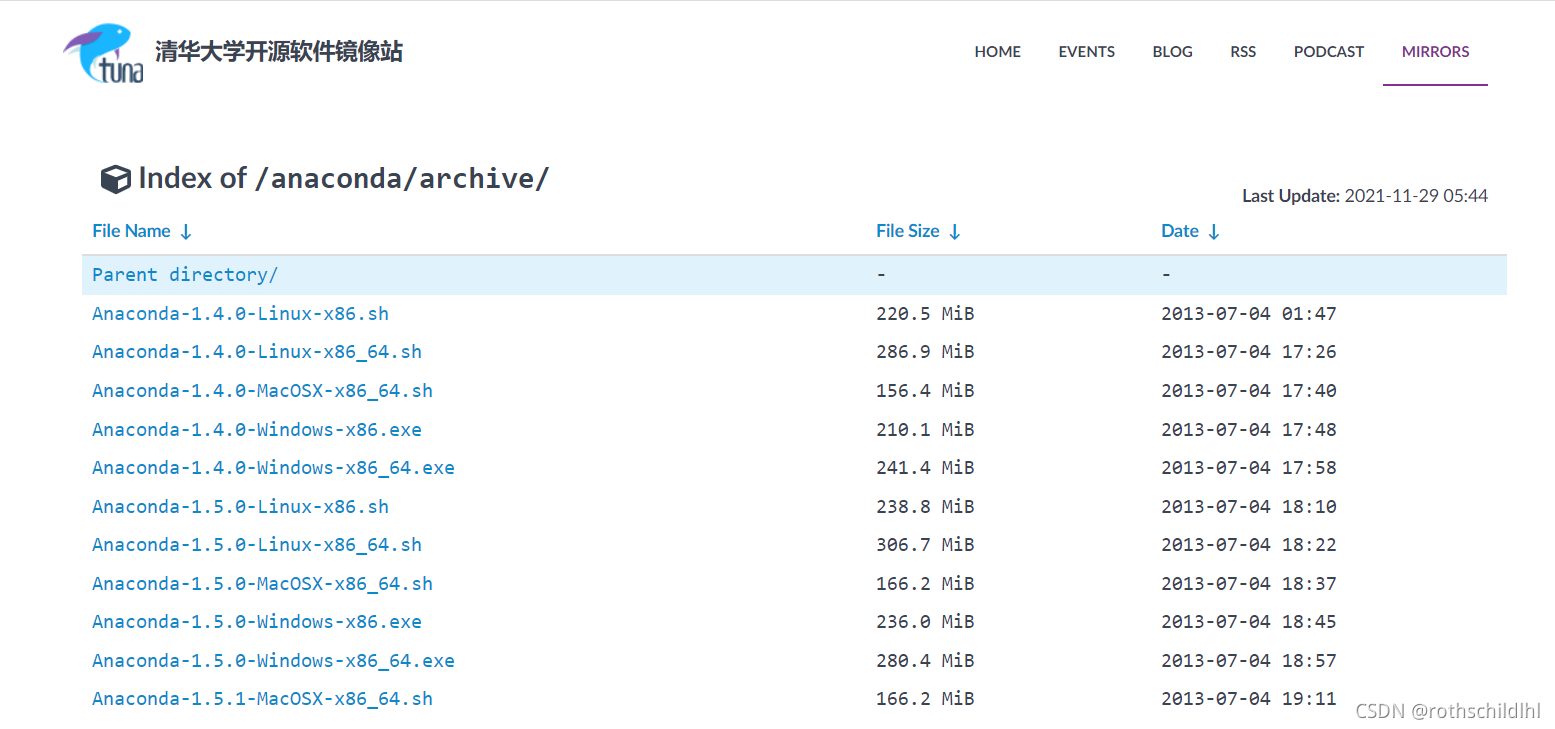
Task: Click the date 2013-07-04 17:48
Action: [x=1249, y=429]
